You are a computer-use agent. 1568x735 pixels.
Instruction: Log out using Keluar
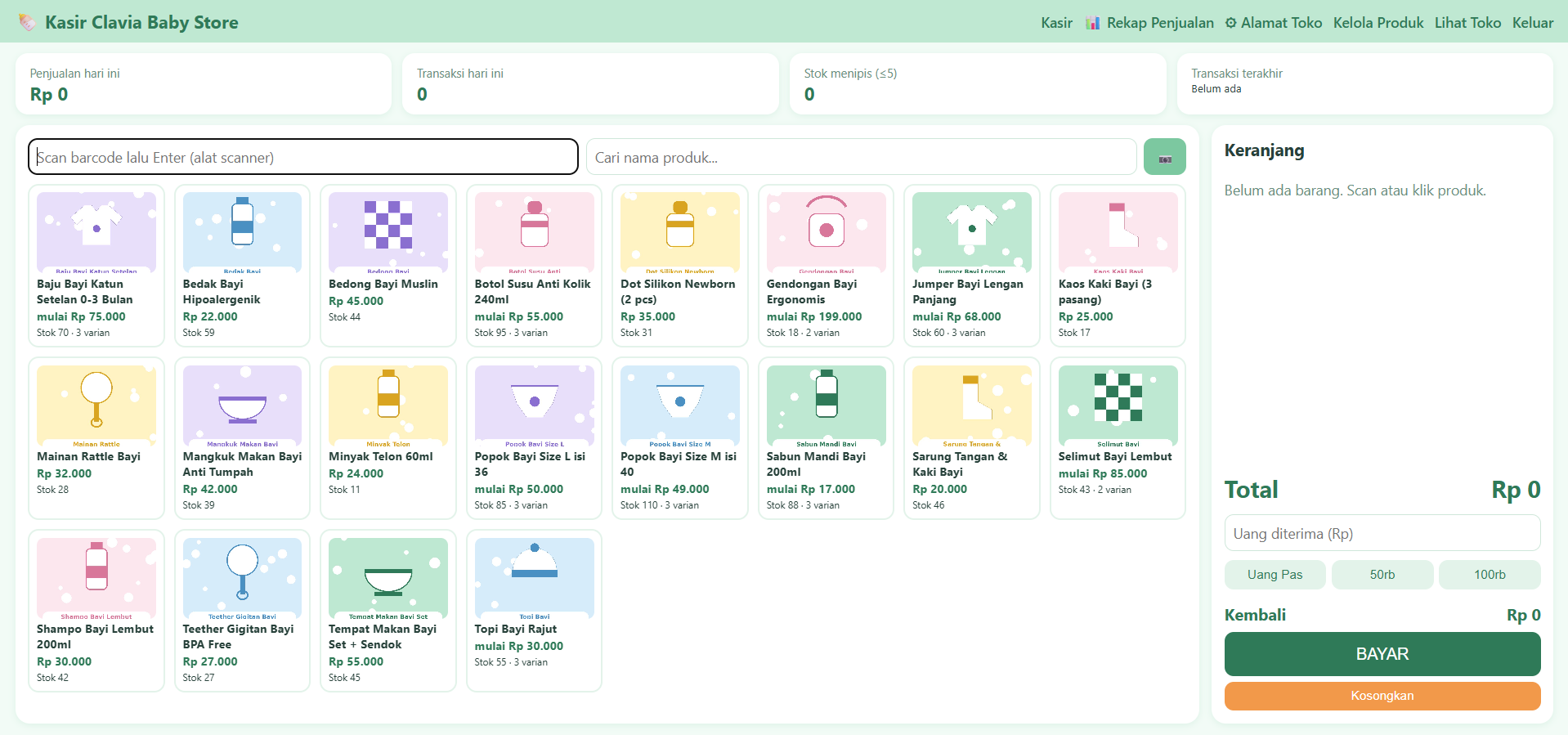coord(1532,23)
